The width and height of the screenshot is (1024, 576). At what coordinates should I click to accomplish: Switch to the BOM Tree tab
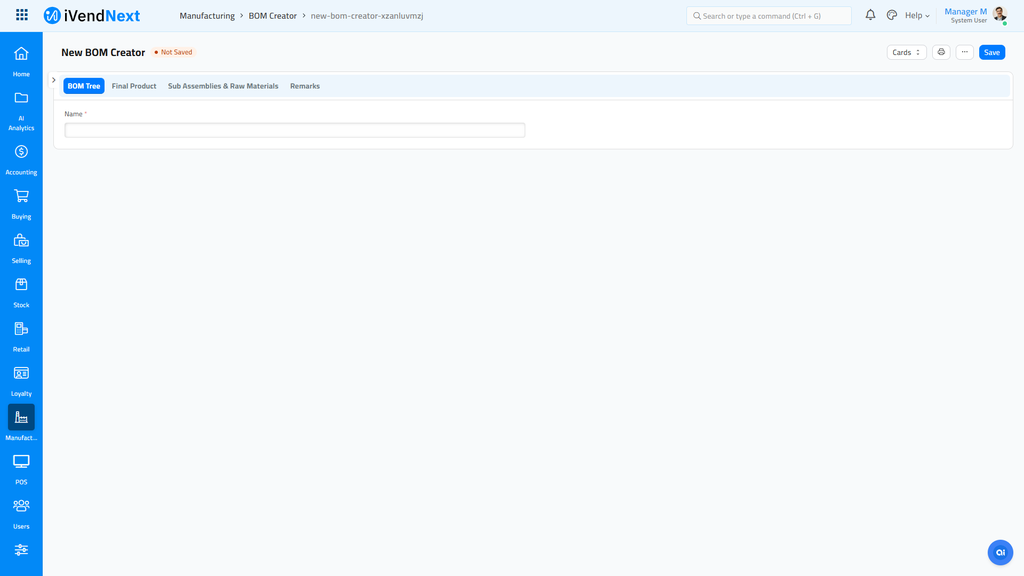tap(84, 86)
